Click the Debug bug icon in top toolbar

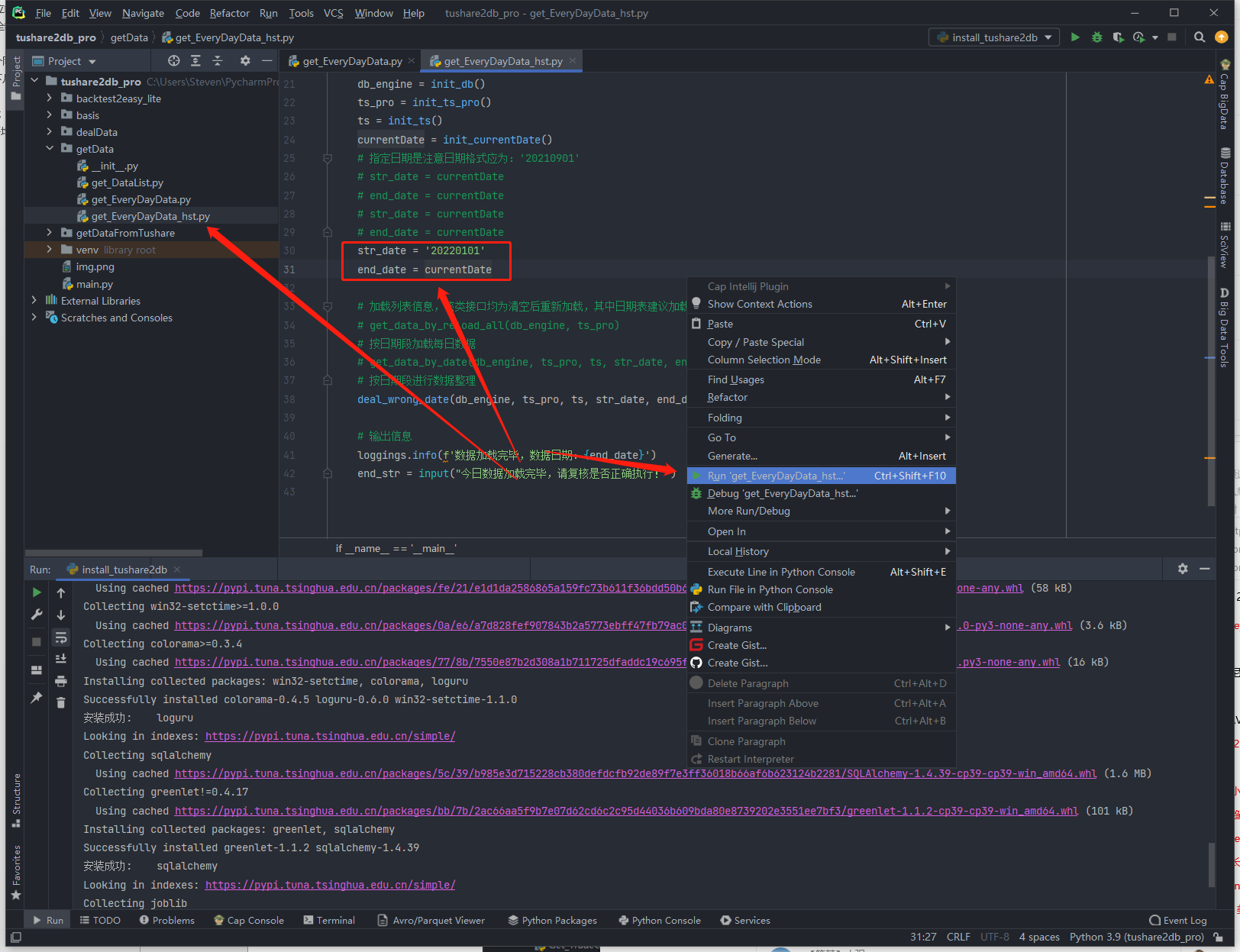[x=1096, y=37]
